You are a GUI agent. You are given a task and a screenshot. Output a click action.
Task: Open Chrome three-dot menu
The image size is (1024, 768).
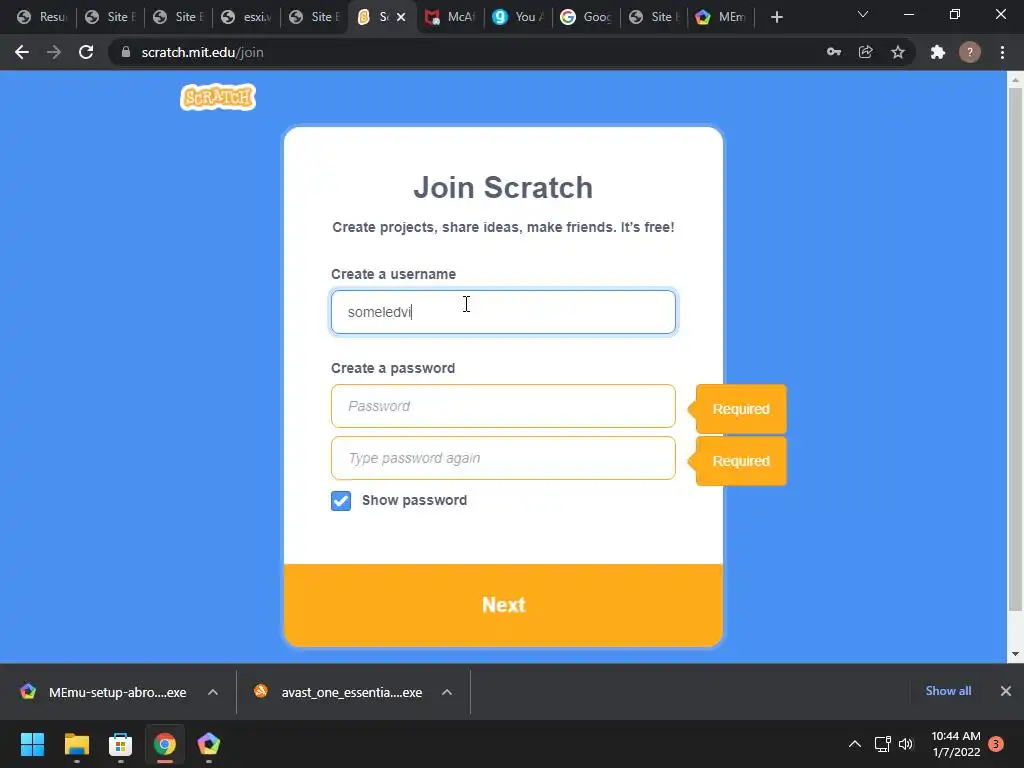pos(1002,52)
